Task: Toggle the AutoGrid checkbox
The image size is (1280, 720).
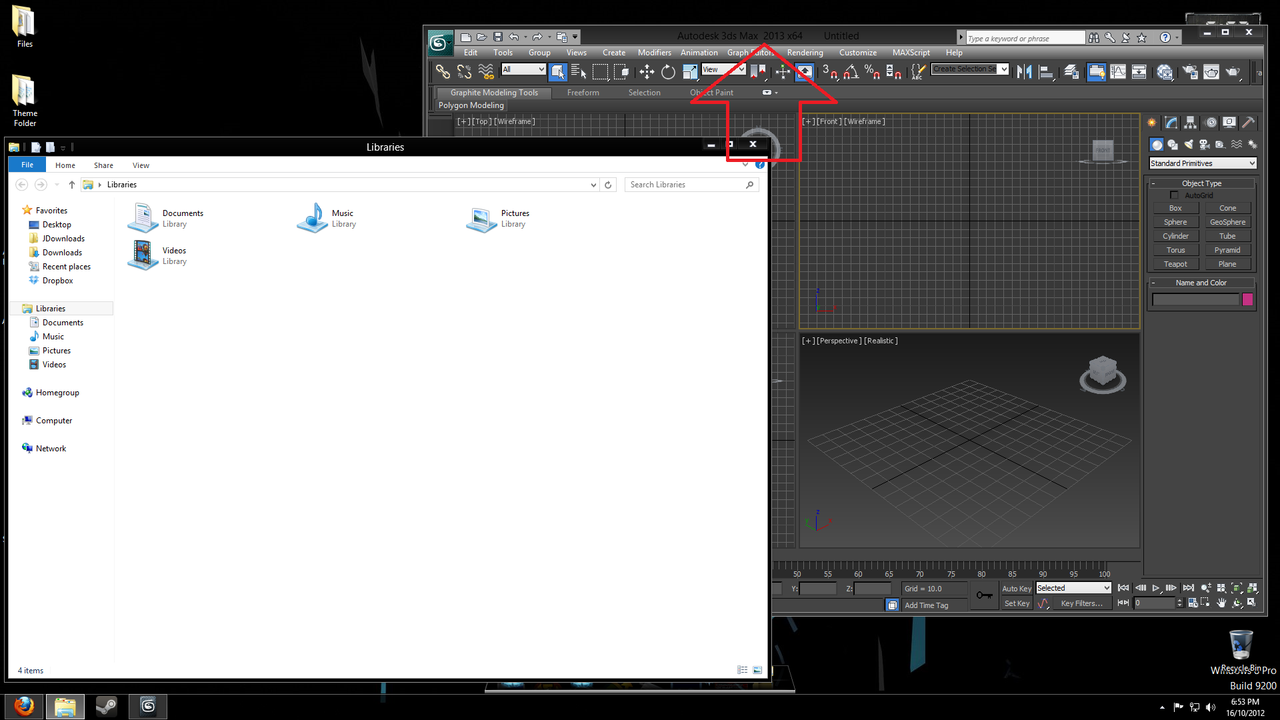Action: (x=1174, y=195)
